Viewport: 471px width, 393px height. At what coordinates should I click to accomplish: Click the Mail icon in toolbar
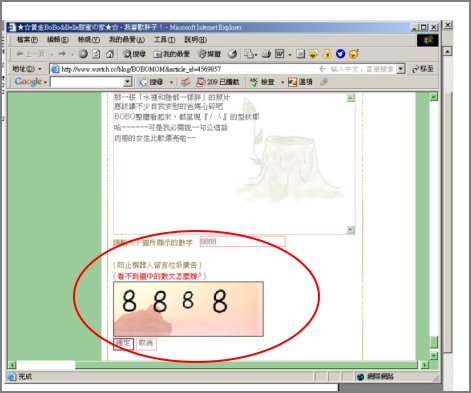click(249, 54)
